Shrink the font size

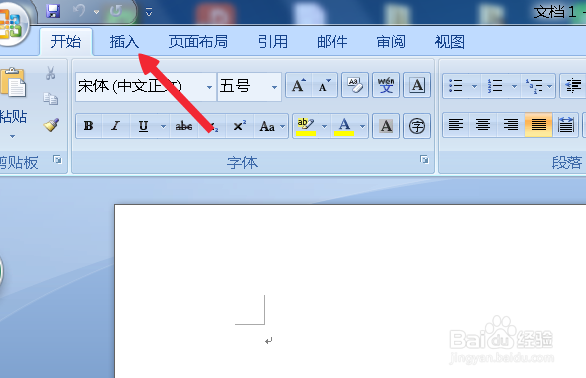coord(324,86)
